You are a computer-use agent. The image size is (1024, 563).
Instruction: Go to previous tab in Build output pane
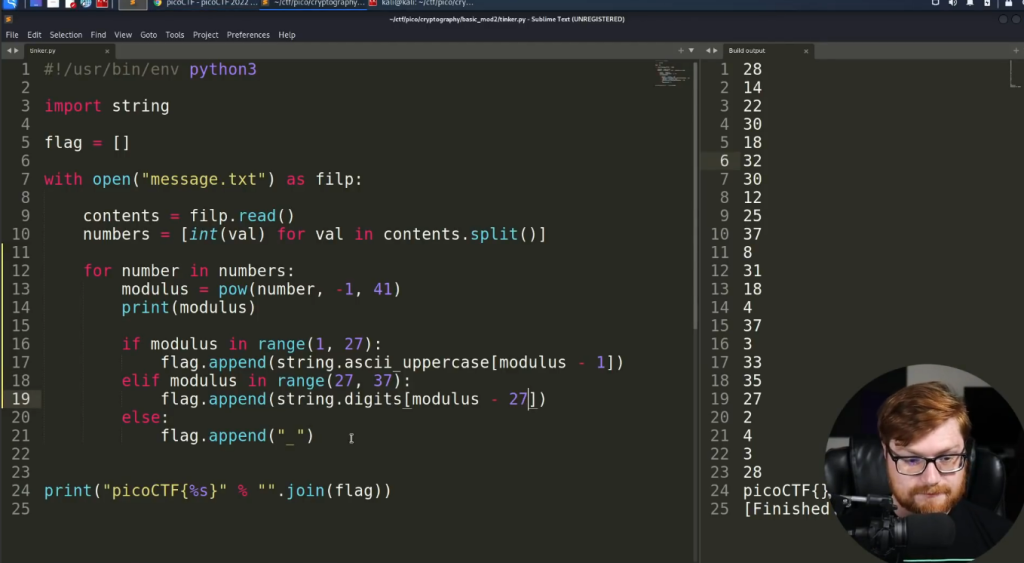(708, 50)
